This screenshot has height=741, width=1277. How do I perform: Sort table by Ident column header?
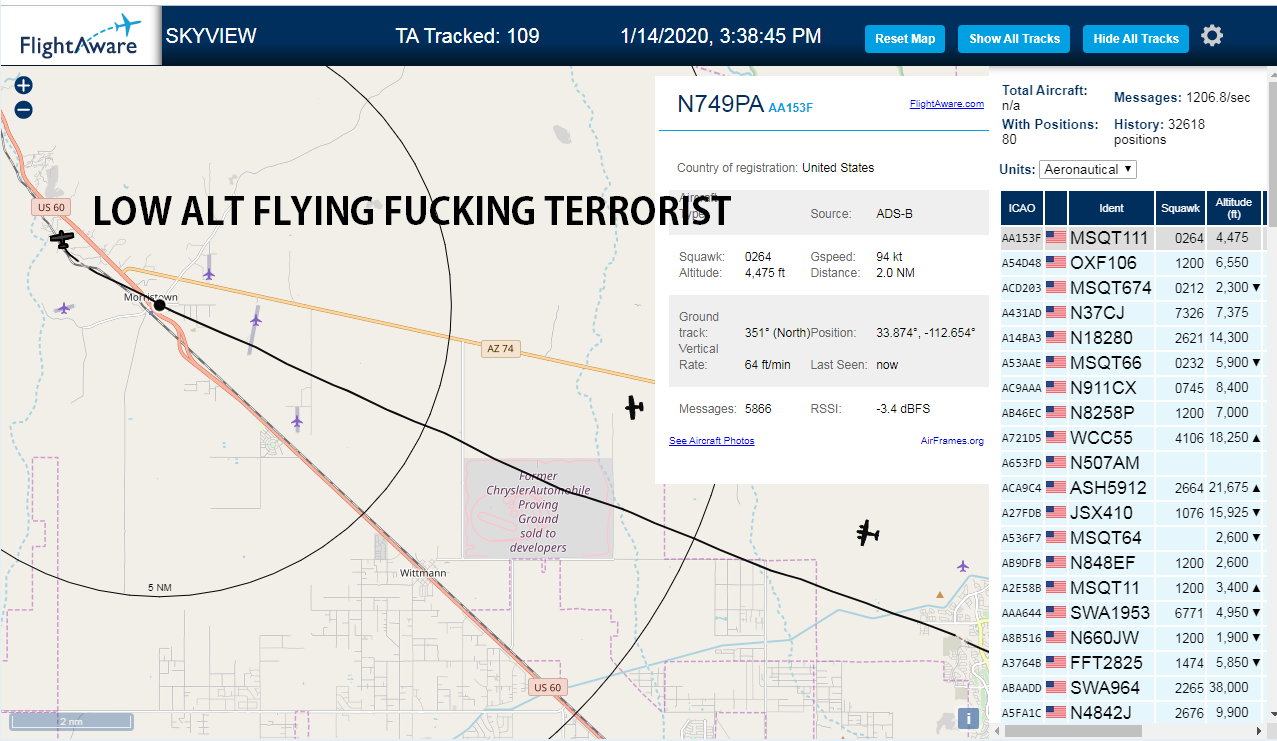(x=1111, y=208)
